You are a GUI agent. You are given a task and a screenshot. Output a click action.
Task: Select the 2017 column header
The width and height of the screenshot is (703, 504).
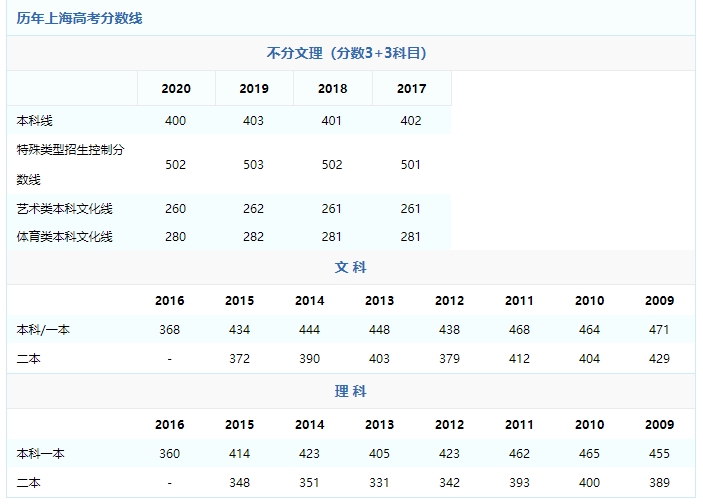point(411,89)
